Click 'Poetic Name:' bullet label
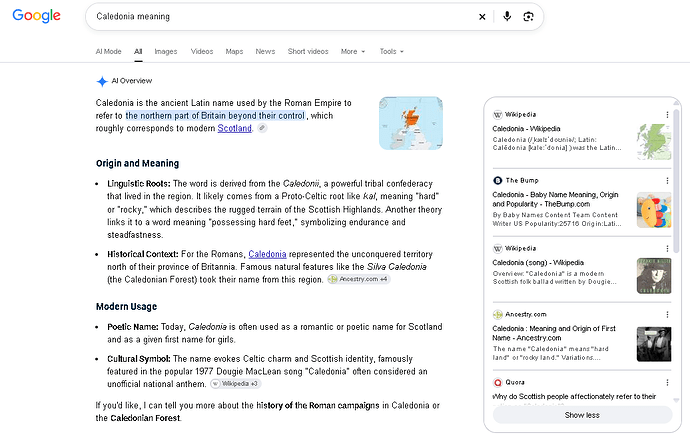 (x=133, y=327)
